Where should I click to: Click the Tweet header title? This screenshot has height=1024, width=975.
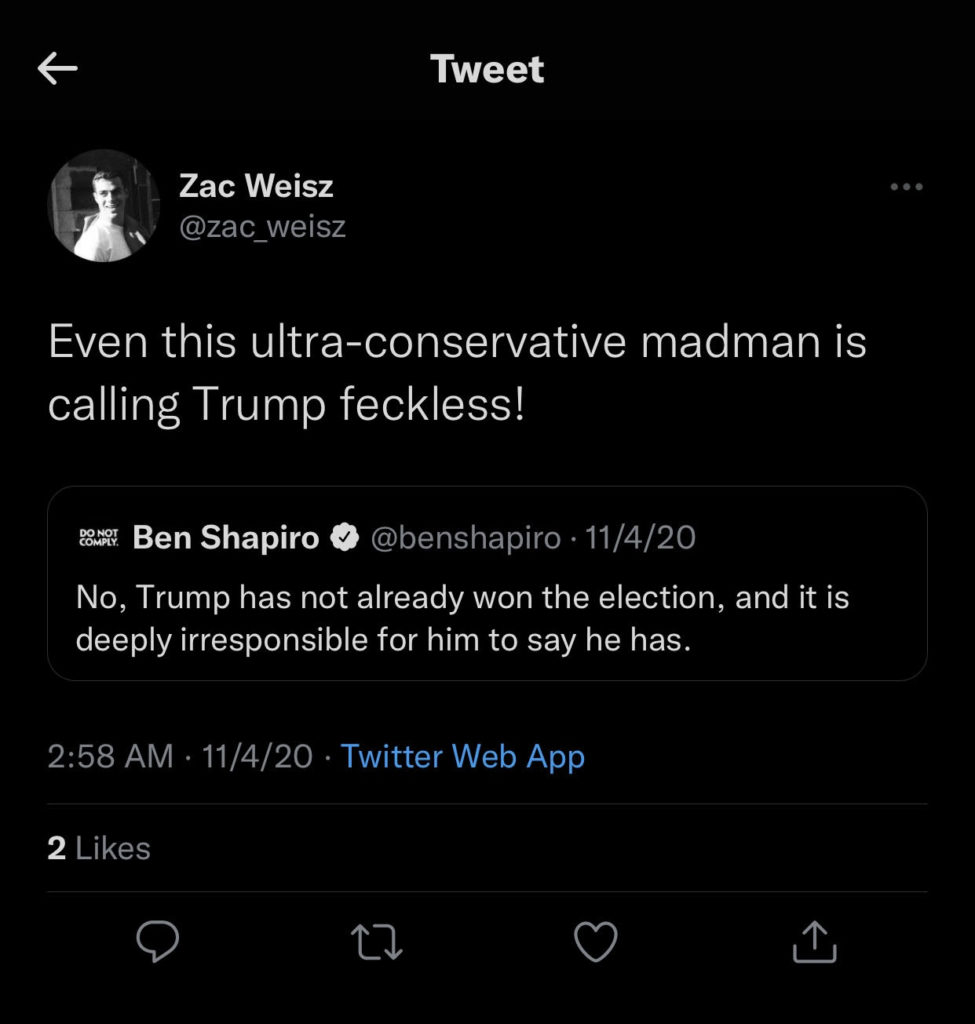click(x=487, y=69)
